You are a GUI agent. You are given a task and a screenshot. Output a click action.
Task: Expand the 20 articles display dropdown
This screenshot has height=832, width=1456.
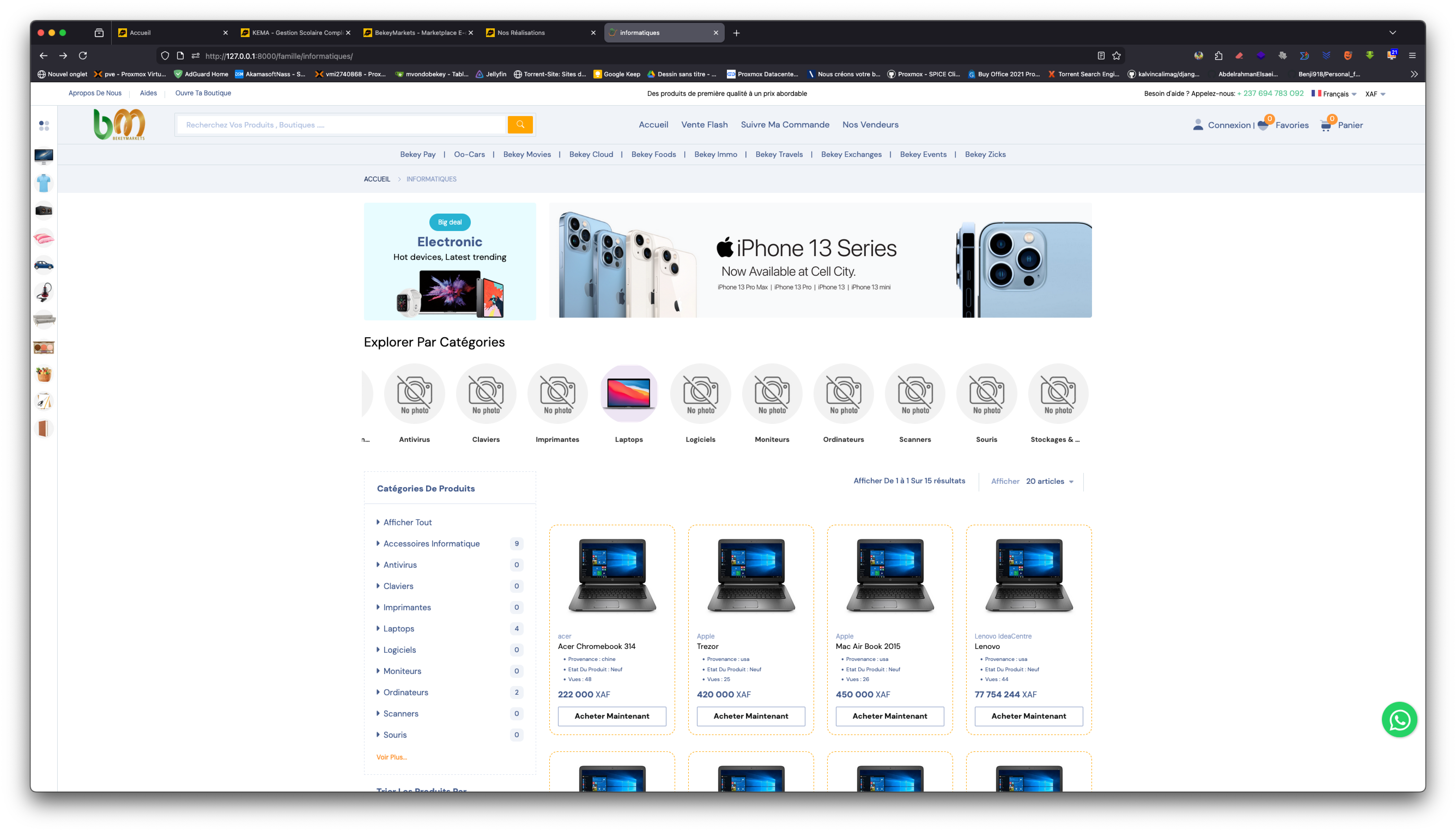(1049, 481)
